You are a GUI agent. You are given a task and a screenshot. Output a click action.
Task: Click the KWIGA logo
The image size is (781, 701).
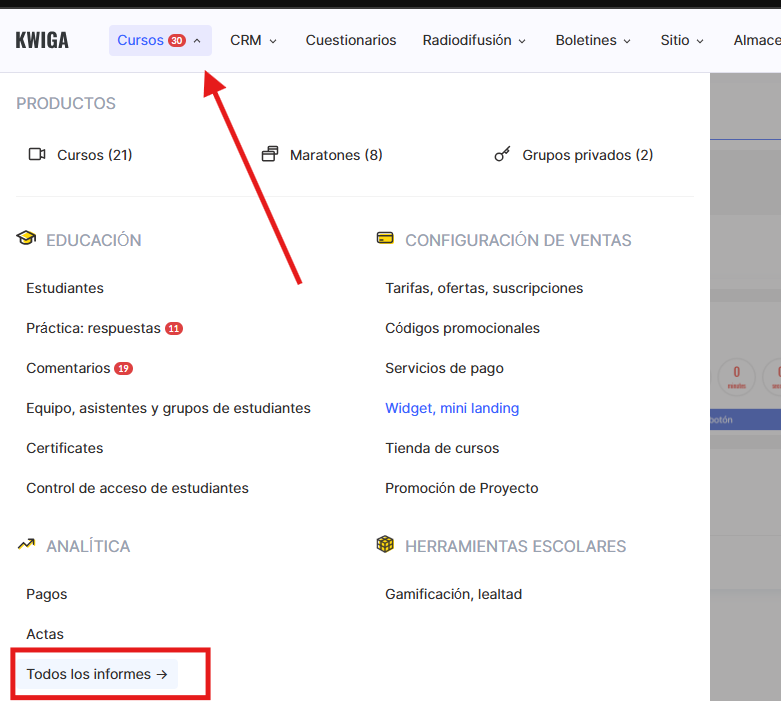(42, 41)
